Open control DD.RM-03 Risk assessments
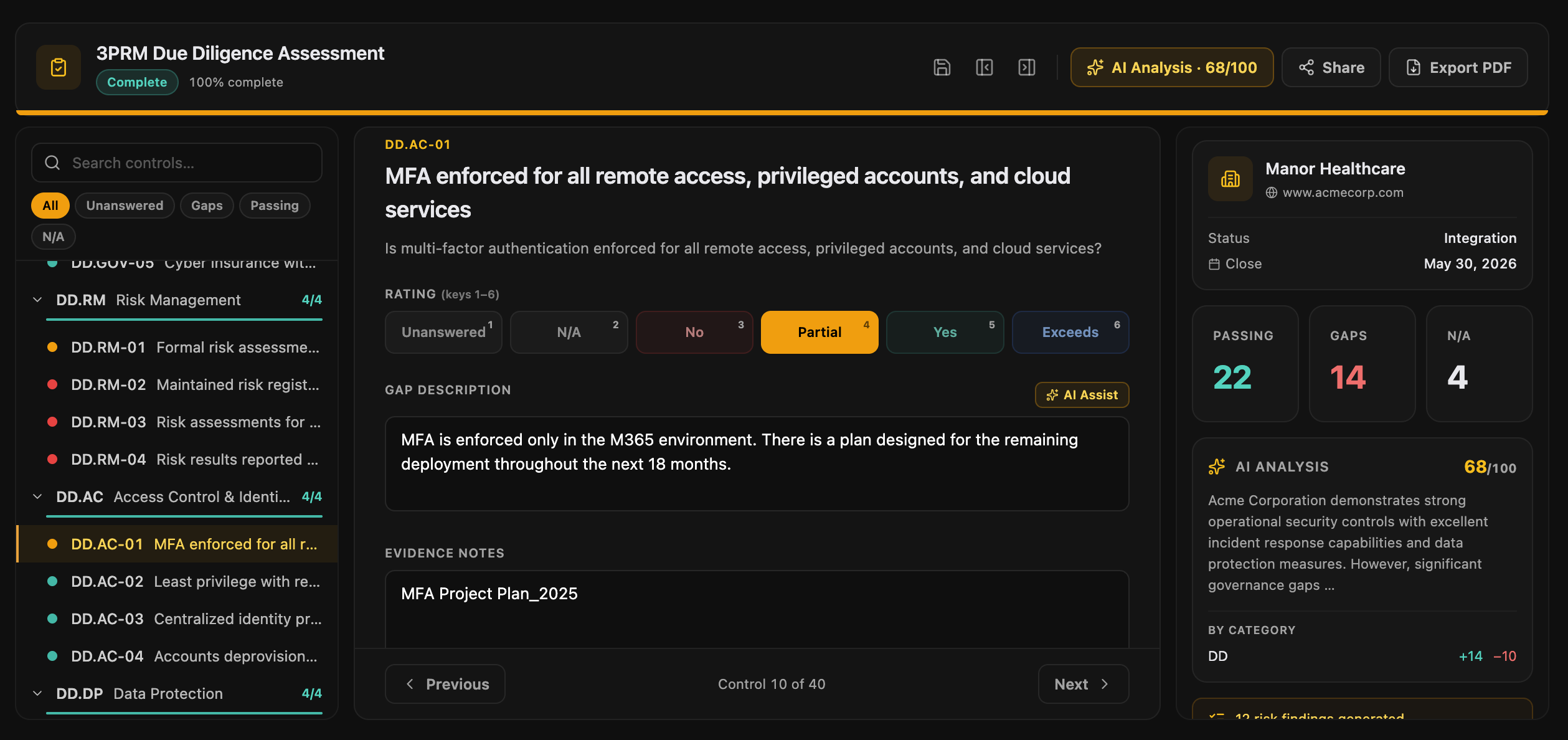The width and height of the screenshot is (1568, 740). point(177,422)
